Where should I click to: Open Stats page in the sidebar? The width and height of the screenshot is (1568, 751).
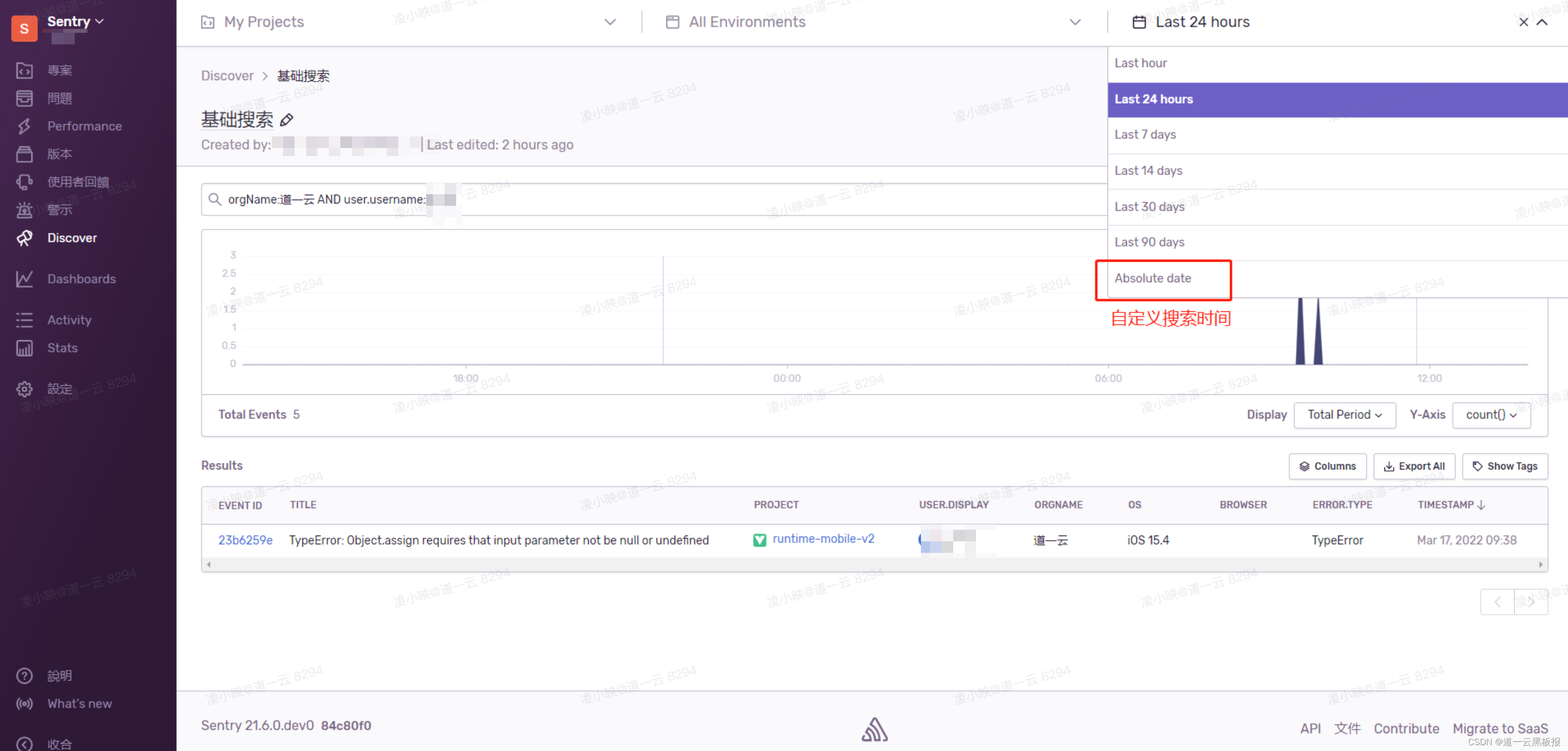tap(62, 348)
